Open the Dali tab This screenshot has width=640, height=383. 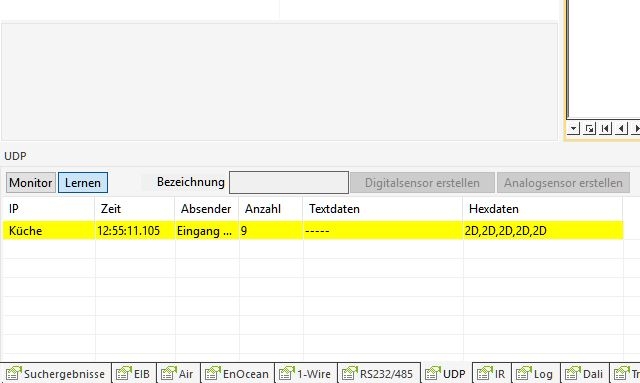(x=585, y=373)
